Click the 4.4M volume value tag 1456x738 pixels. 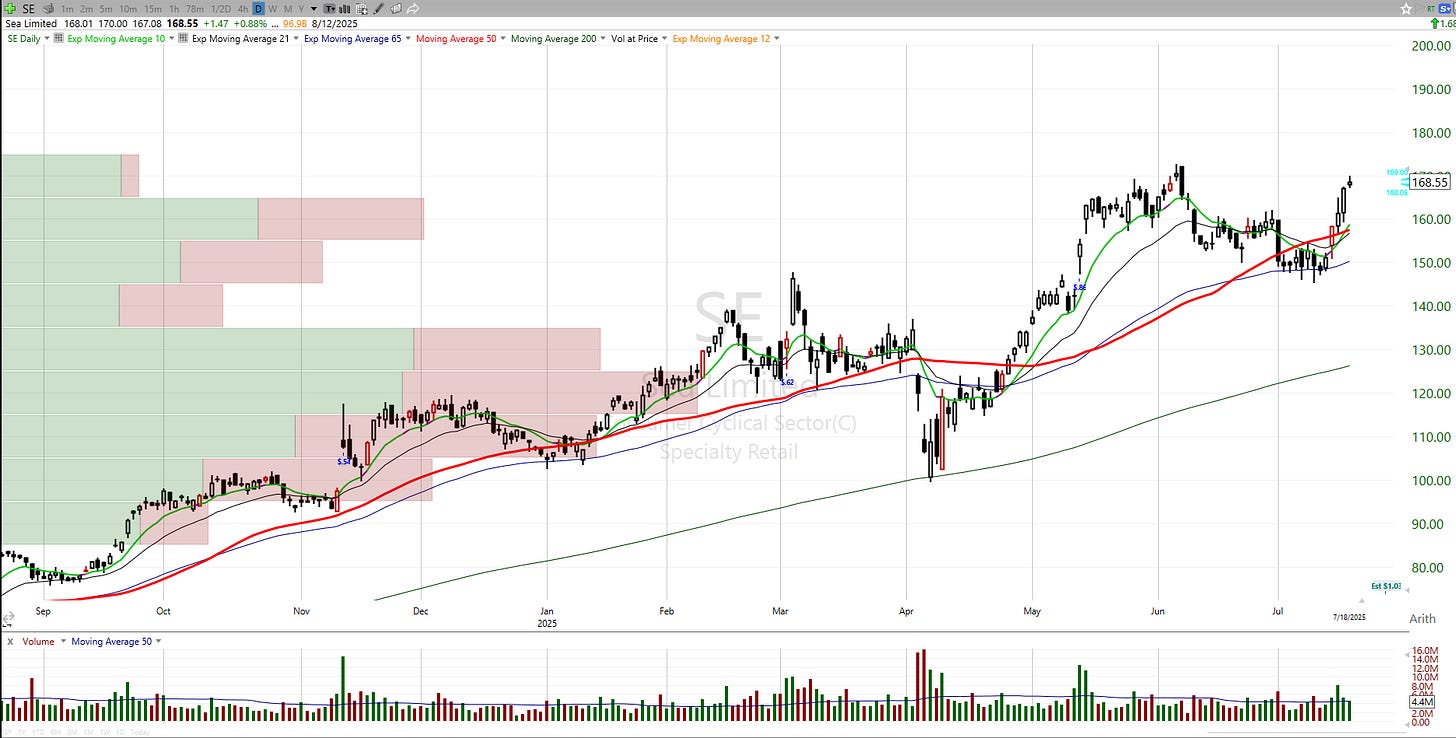point(1421,702)
